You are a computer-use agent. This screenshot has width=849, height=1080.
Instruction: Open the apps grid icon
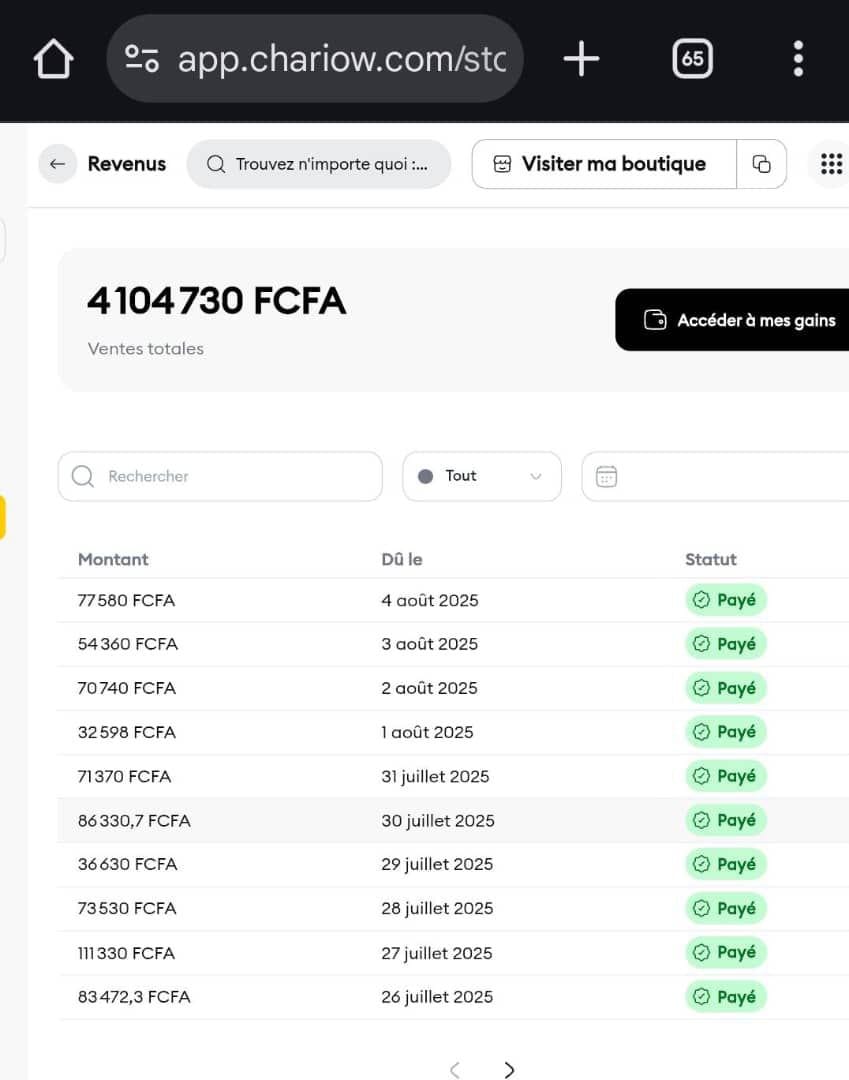[x=831, y=164]
